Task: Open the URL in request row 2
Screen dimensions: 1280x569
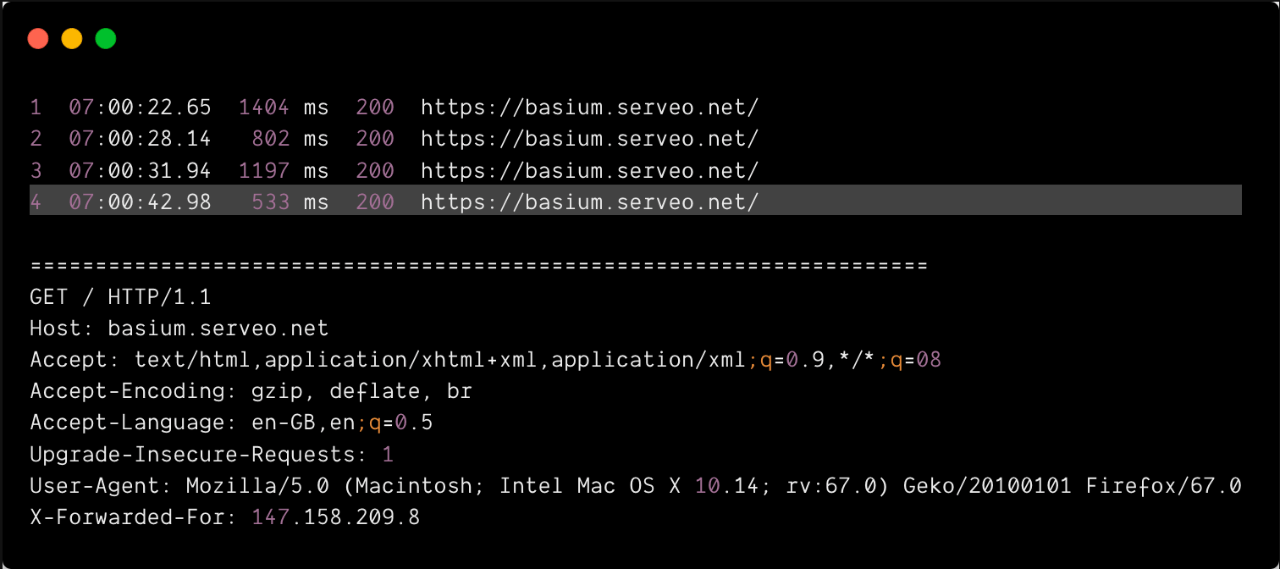Action: 590,139
